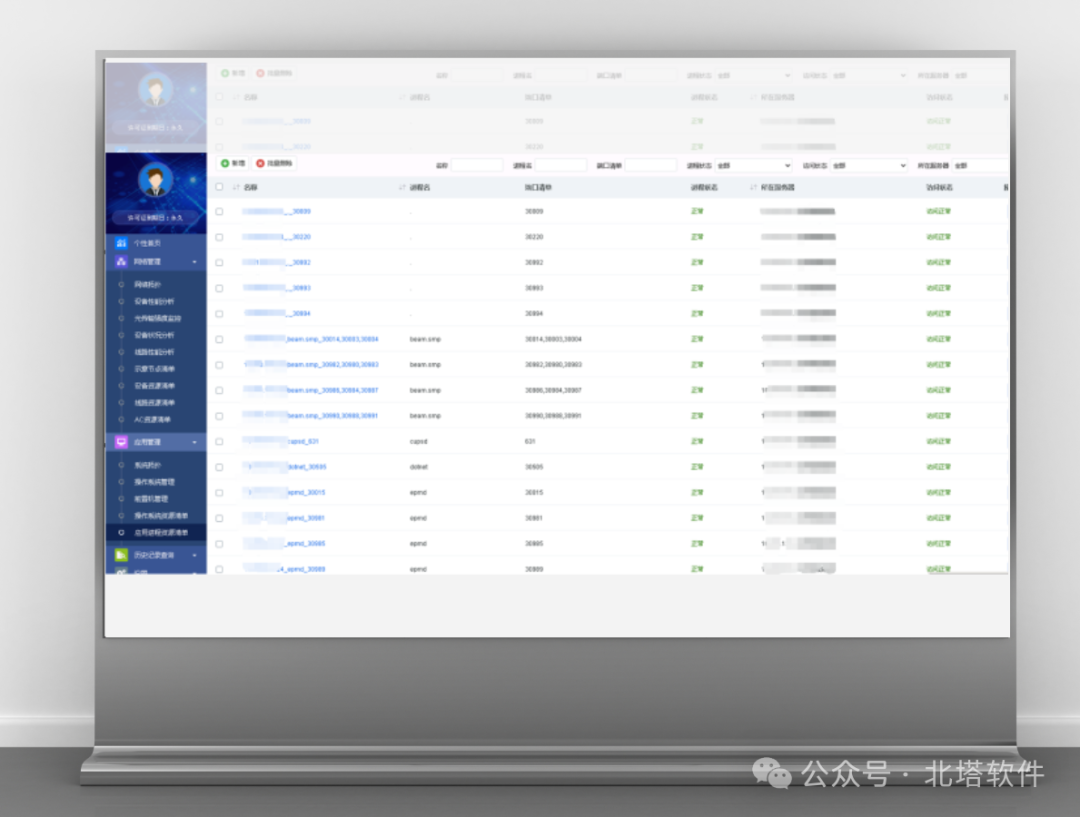1080x817 pixels.
Task: Click the green plus 新增 button
Action: [x=233, y=163]
